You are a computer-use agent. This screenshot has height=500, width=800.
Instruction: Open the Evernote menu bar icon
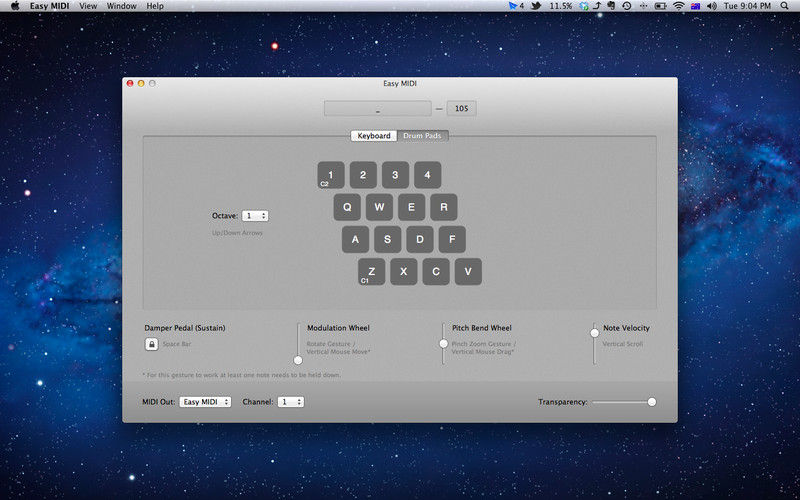click(611, 6)
